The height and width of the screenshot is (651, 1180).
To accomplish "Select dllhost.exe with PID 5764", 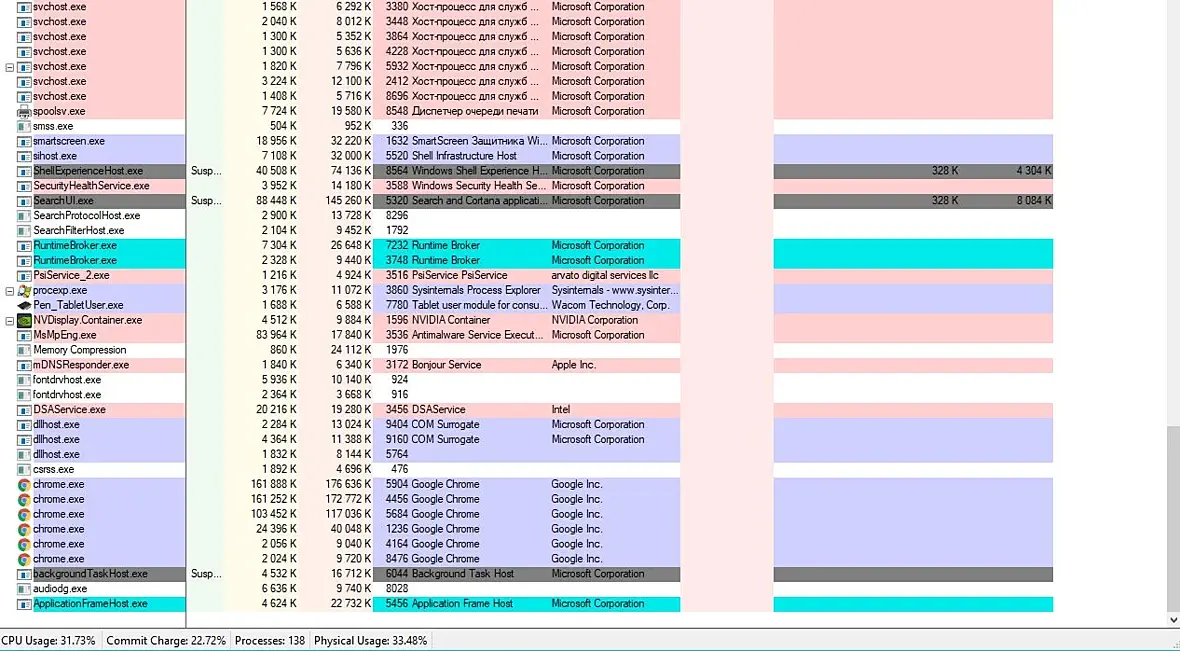I will (56, 455).
